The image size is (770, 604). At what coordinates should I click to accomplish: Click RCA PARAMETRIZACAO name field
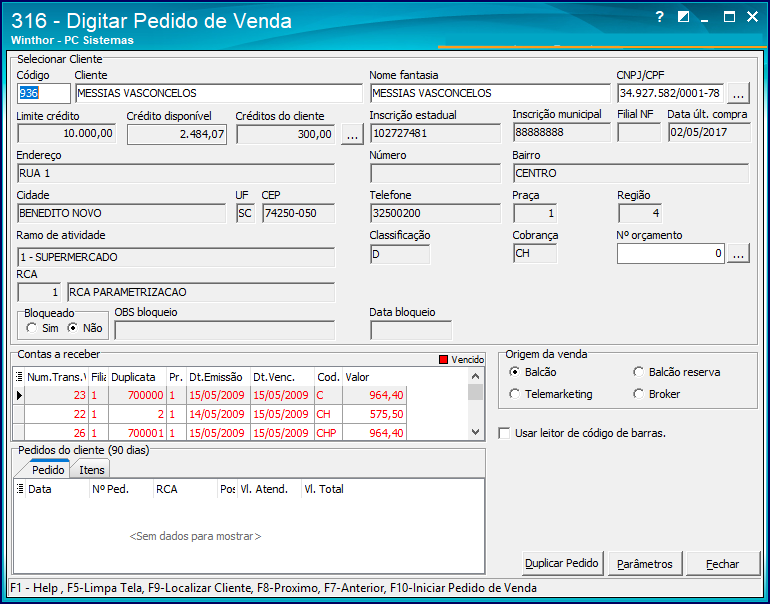pos(201,293)
